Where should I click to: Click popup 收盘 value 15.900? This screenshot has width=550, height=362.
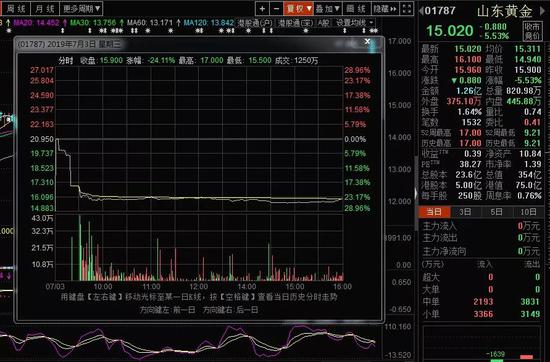tap(111, 61)
